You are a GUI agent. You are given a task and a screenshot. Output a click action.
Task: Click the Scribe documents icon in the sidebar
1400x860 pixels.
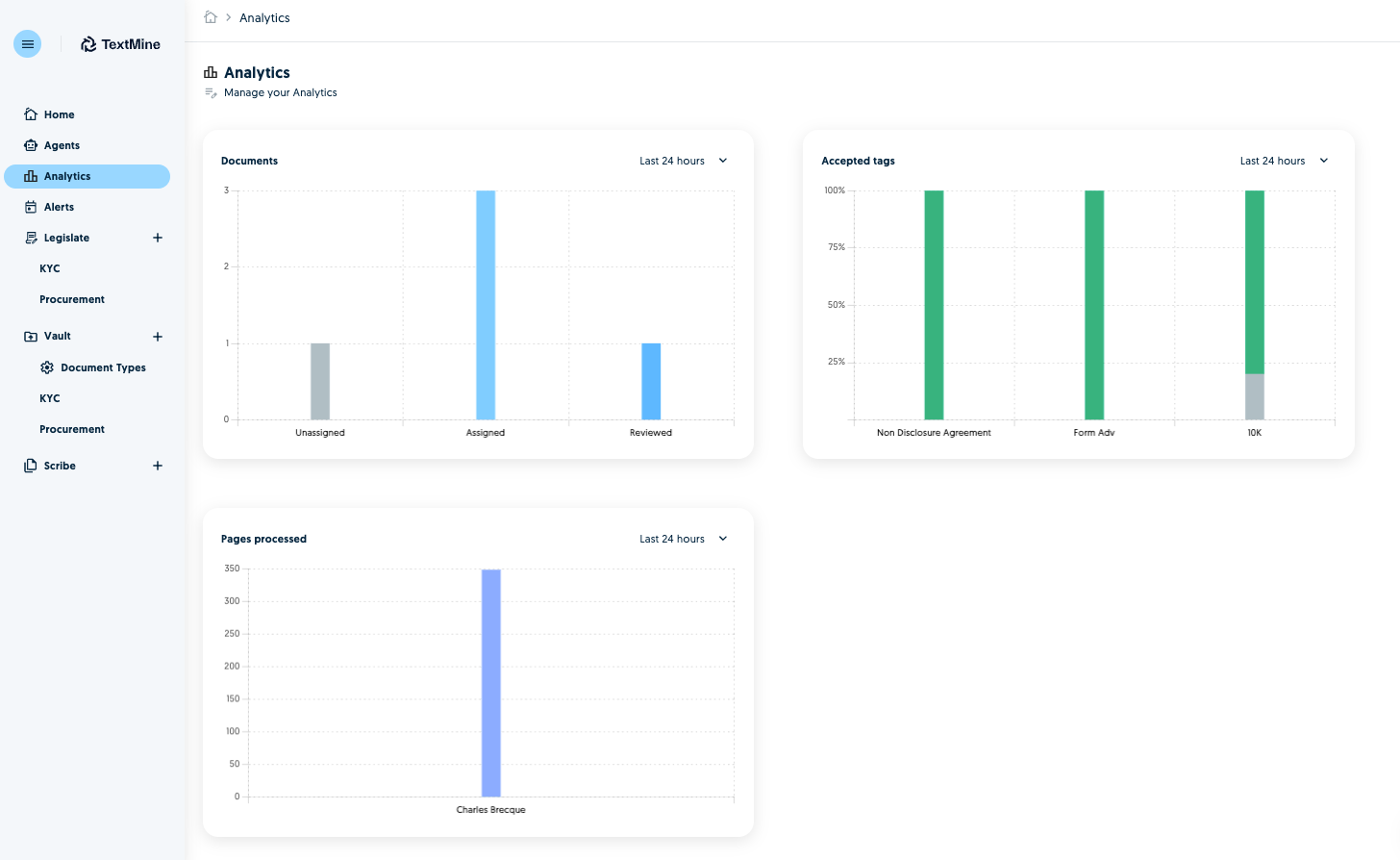[x=31, y=466]
